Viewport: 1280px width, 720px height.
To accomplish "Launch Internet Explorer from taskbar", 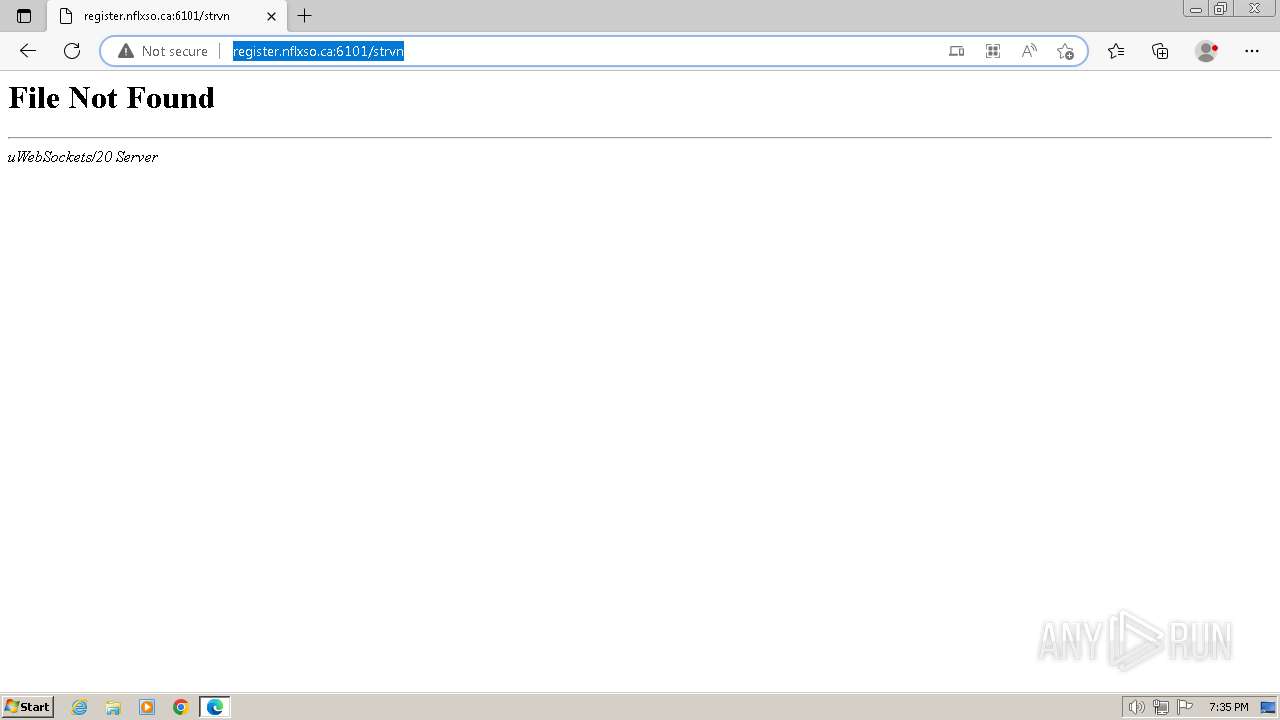I will [x=80, y=707].
